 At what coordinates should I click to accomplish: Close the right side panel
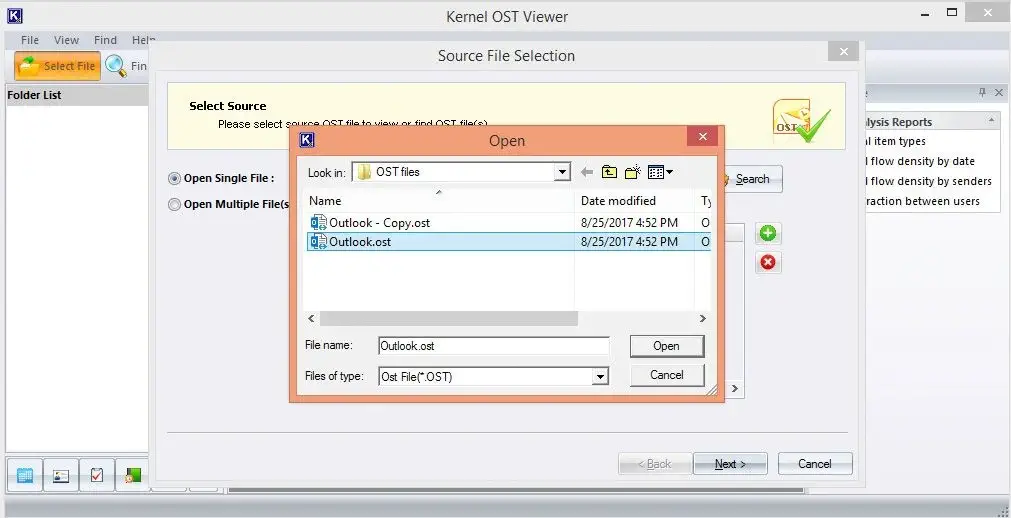tap(999, 93)
